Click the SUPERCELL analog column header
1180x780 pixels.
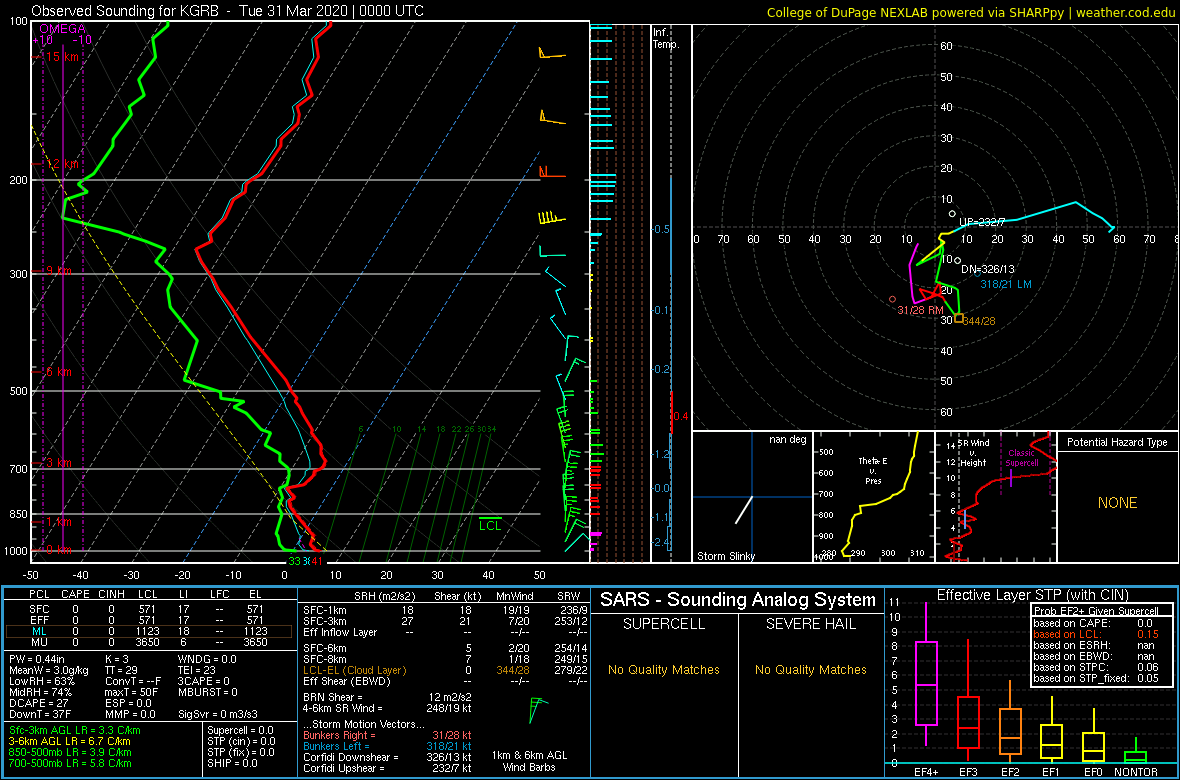click(663, 624)
